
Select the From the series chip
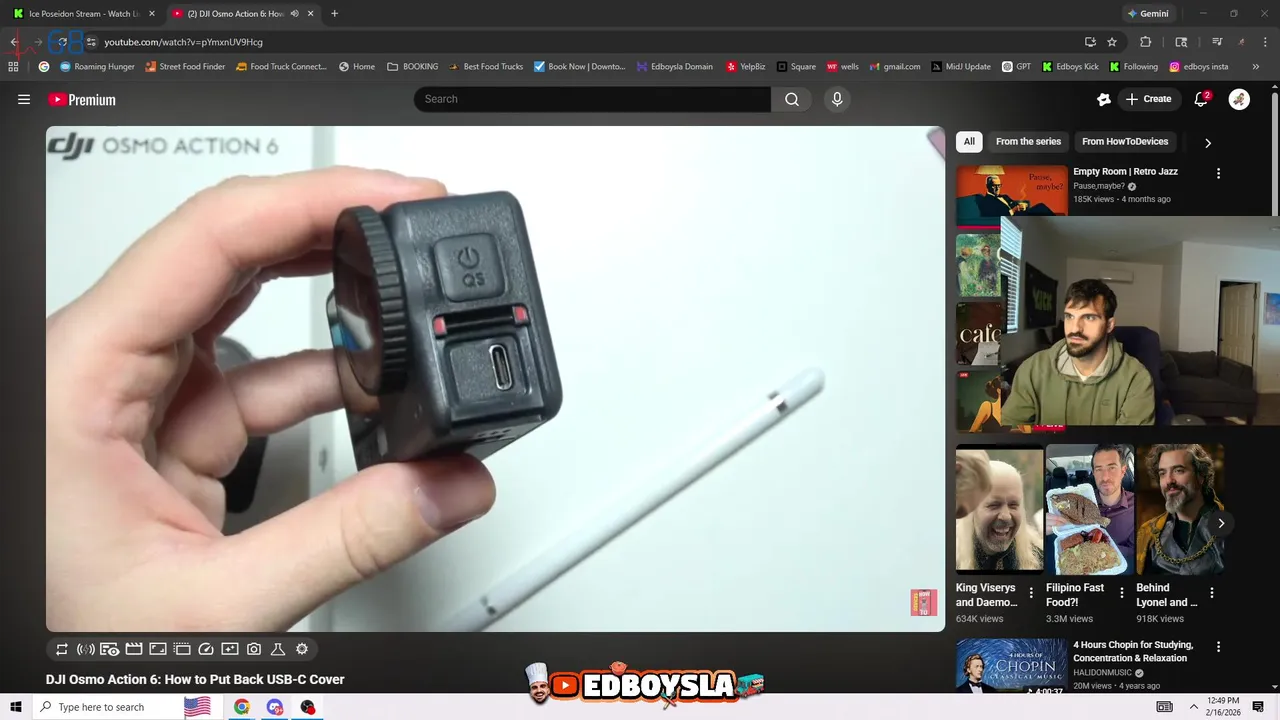(x=1028, y=142)
